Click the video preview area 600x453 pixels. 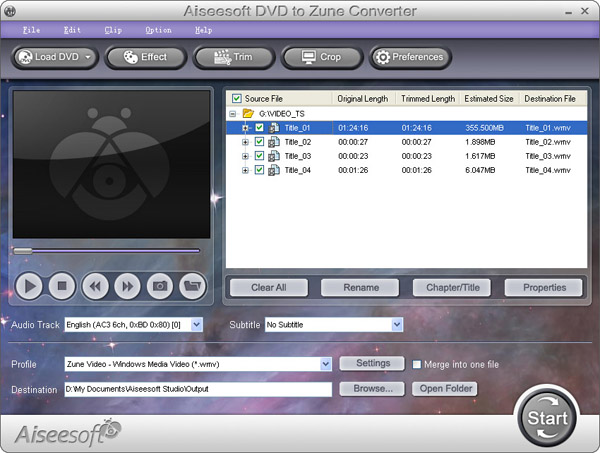(111, 164)
